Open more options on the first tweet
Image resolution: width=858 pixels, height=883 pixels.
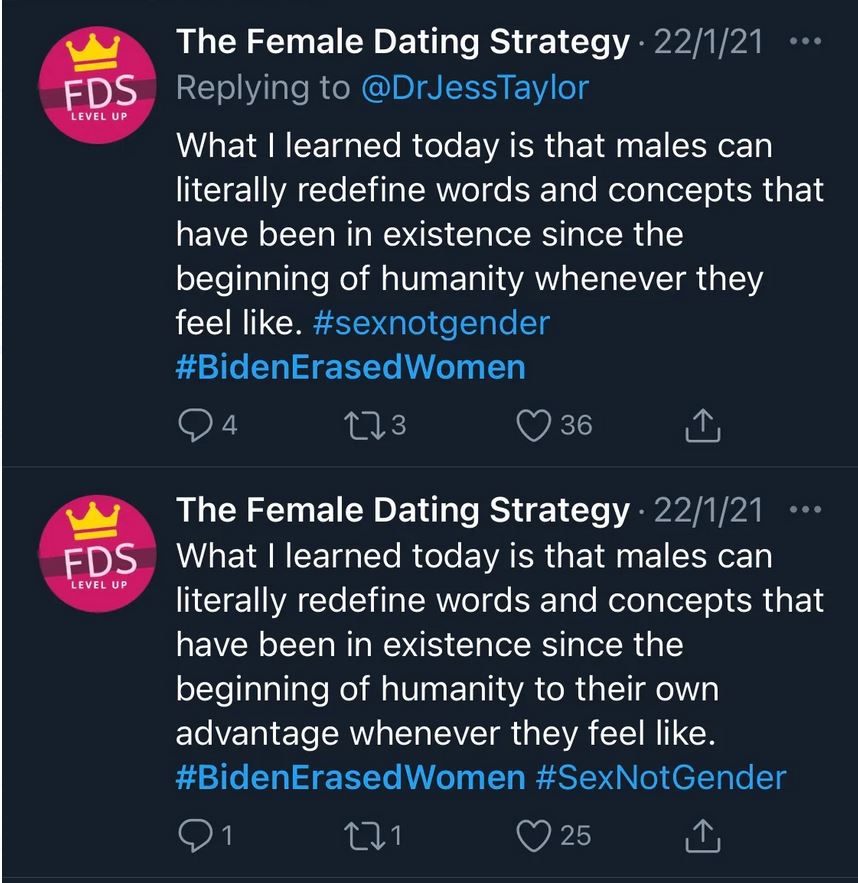coord(804,43)
